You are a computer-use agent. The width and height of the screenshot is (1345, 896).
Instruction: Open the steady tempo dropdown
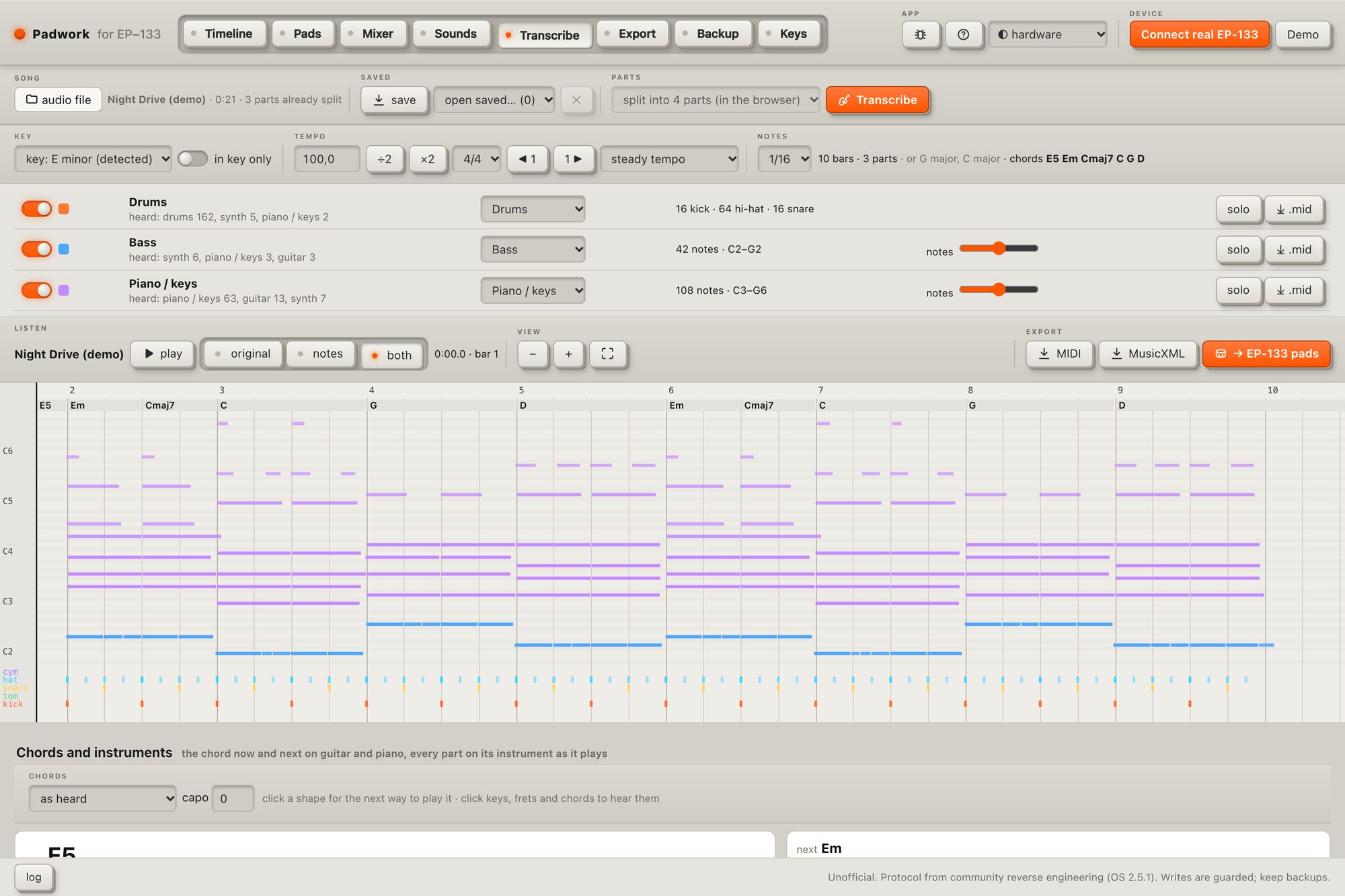(x=669, y=159)
